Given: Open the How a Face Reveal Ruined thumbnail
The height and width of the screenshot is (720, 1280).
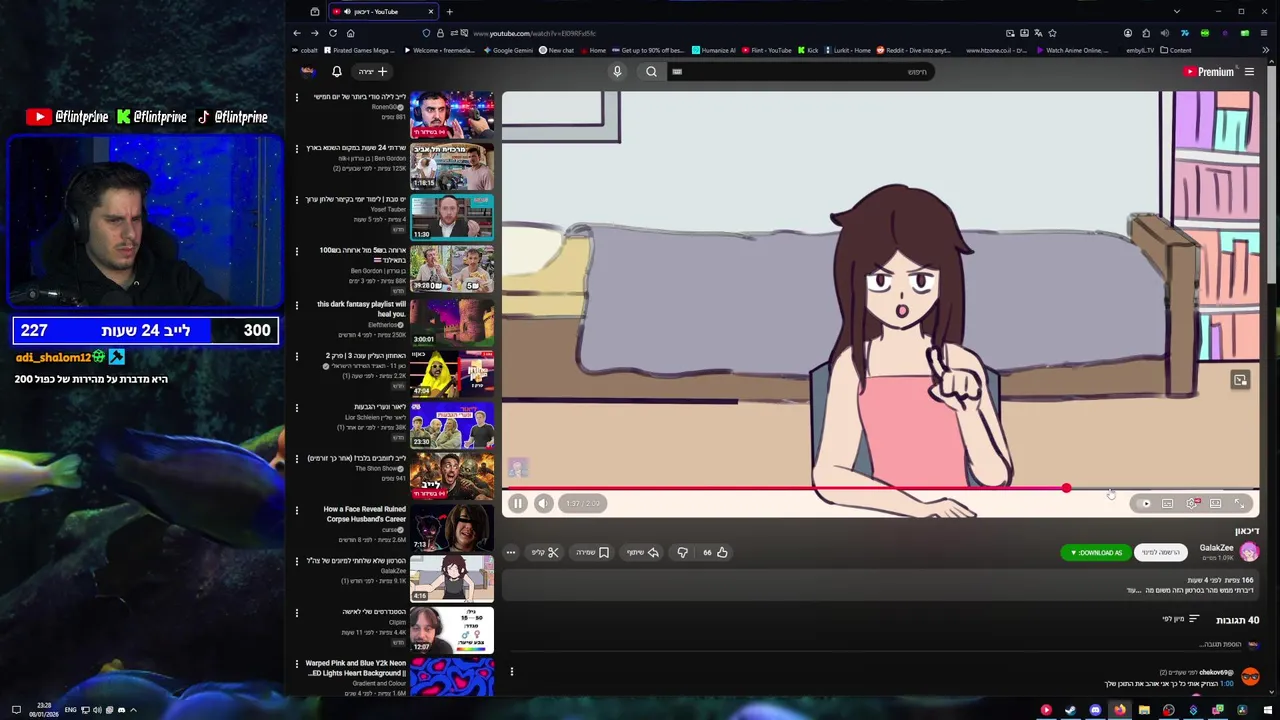Looking at the screenshot, I should pos(452,526).
